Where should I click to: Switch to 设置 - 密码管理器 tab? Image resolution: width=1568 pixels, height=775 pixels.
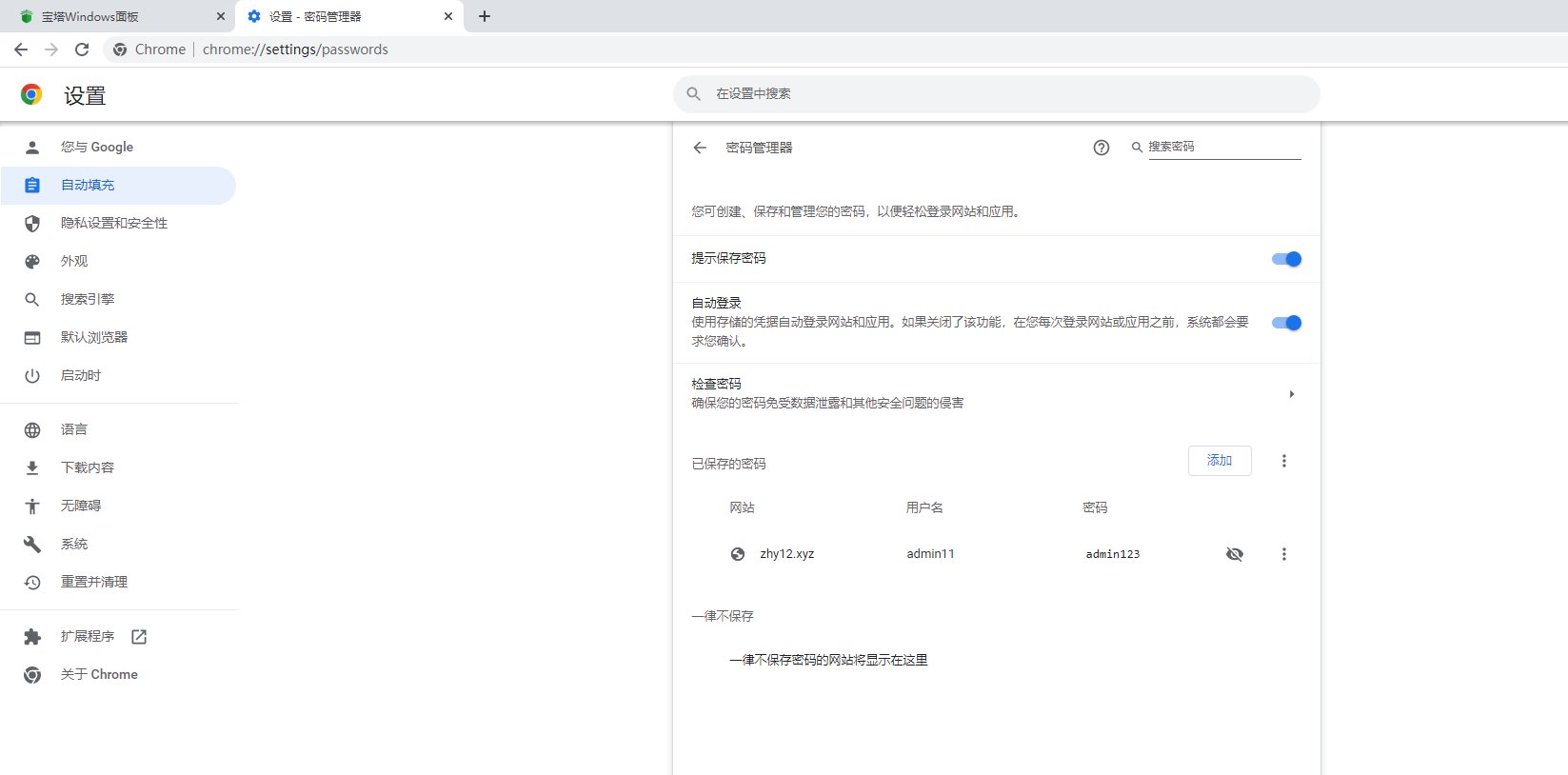[347, 16]
